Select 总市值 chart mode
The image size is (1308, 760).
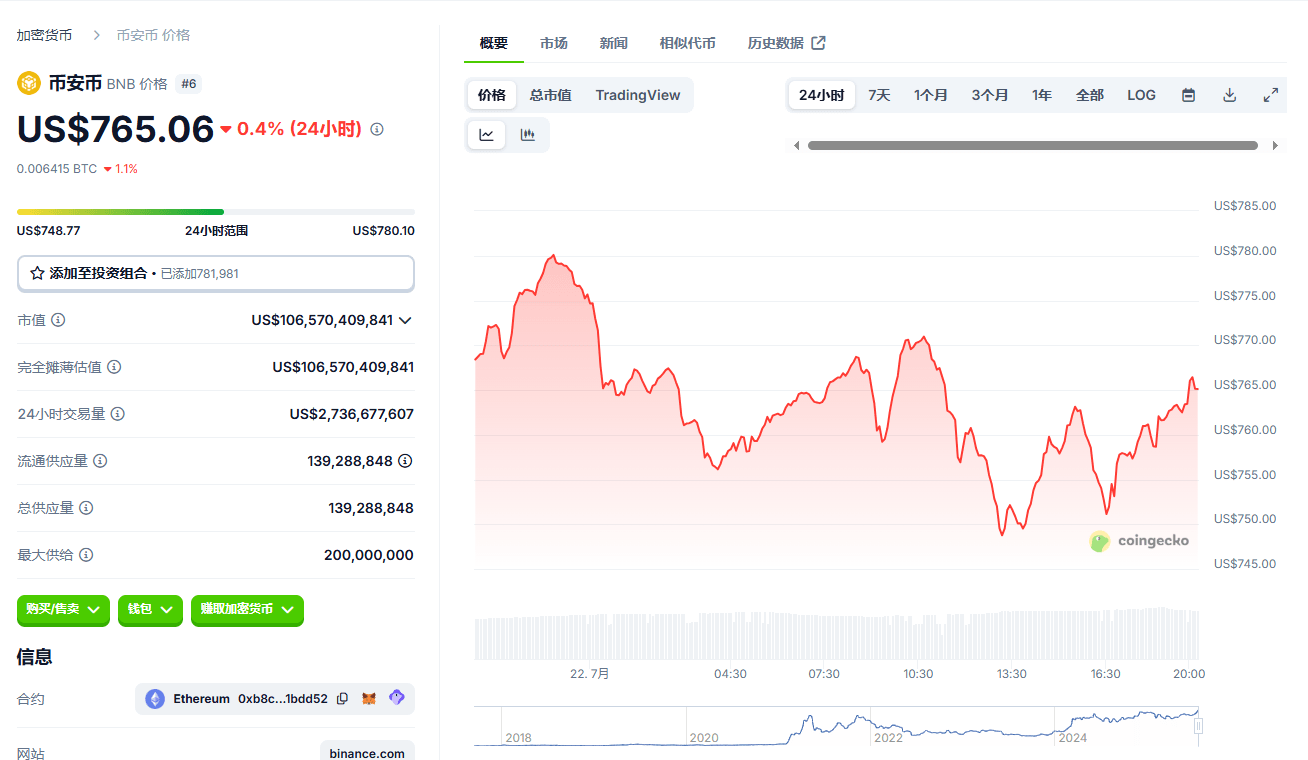coord(551,95)
